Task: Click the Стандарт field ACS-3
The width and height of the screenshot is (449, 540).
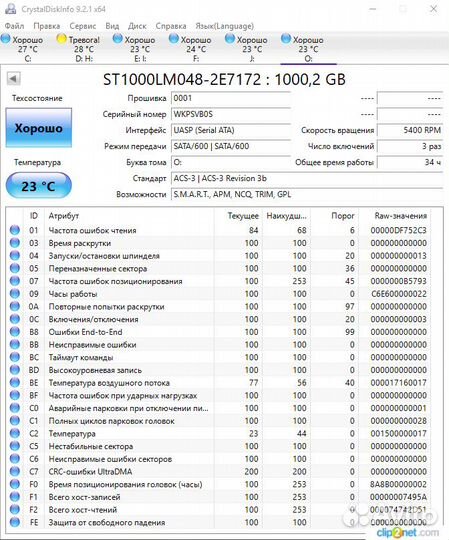Action: [307, 178]
